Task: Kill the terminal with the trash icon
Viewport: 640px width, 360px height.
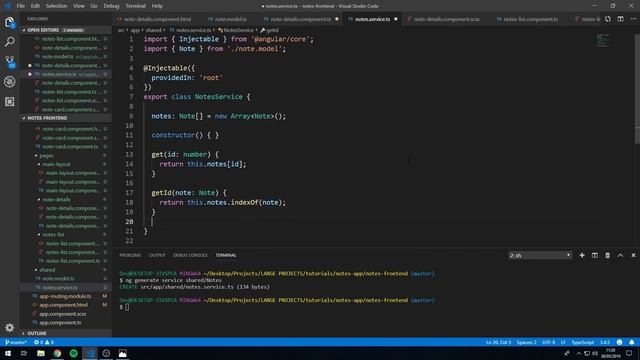Action: [x=607, y=255]
